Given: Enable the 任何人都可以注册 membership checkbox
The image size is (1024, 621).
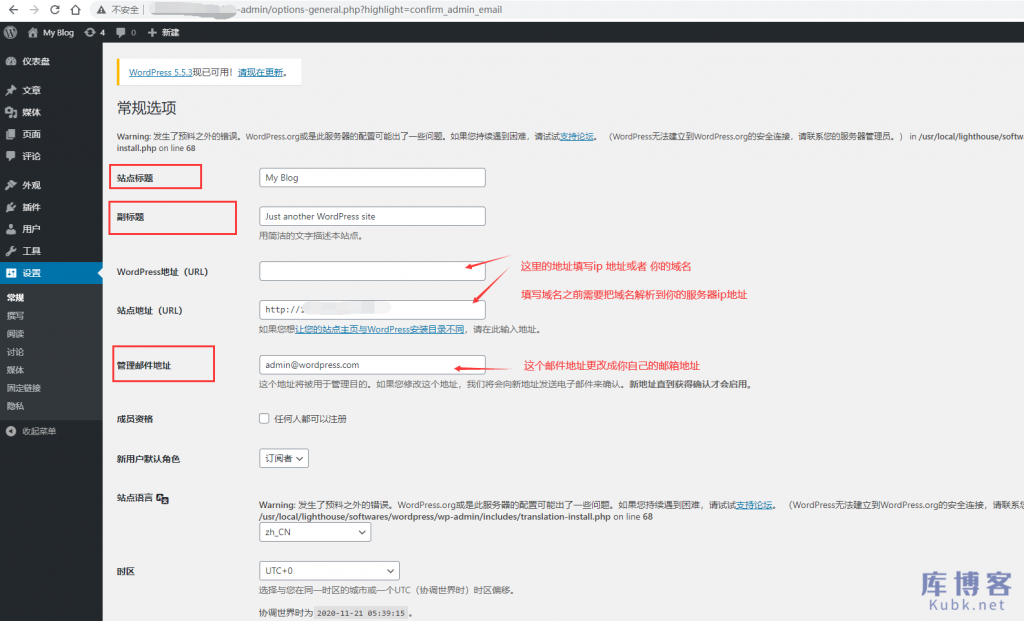Looking at the screenshot, I should [263, 418].
